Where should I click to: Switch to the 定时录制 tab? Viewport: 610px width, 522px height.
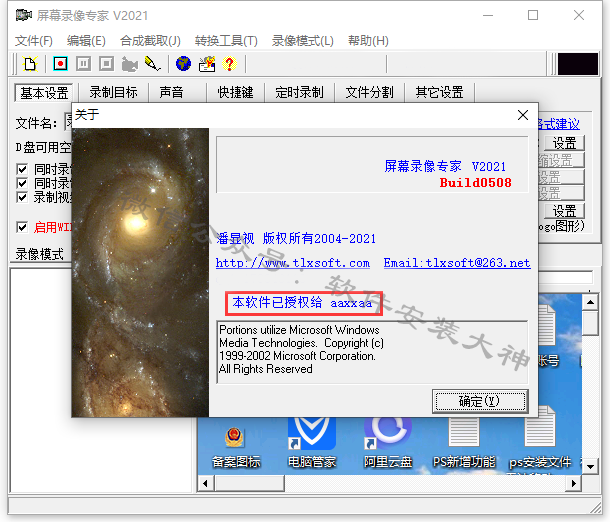[x=299, y=93]
